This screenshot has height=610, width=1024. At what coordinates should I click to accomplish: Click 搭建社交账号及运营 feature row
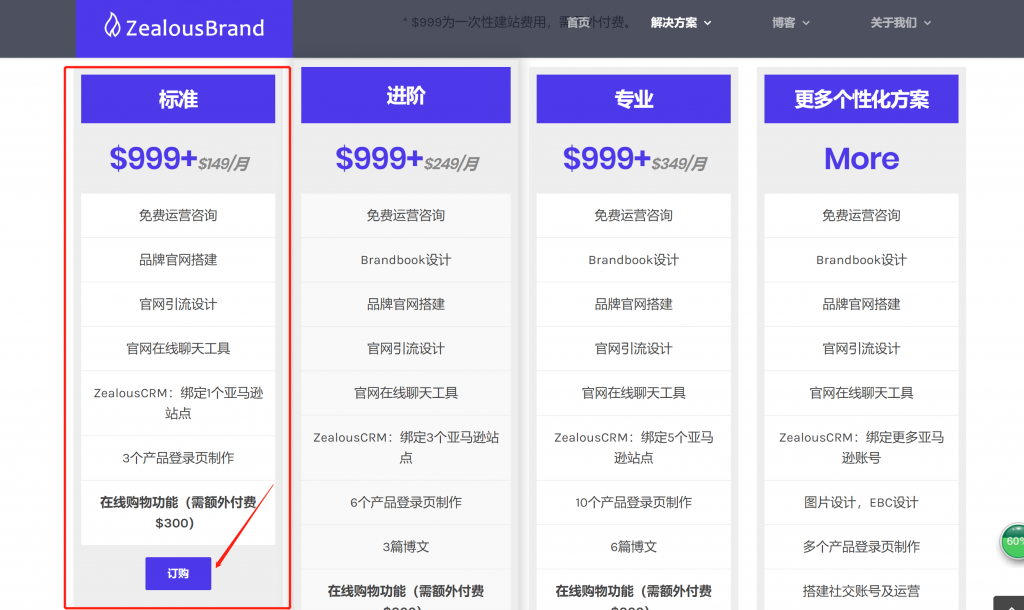pyautogui.click(x=861, y=591)
